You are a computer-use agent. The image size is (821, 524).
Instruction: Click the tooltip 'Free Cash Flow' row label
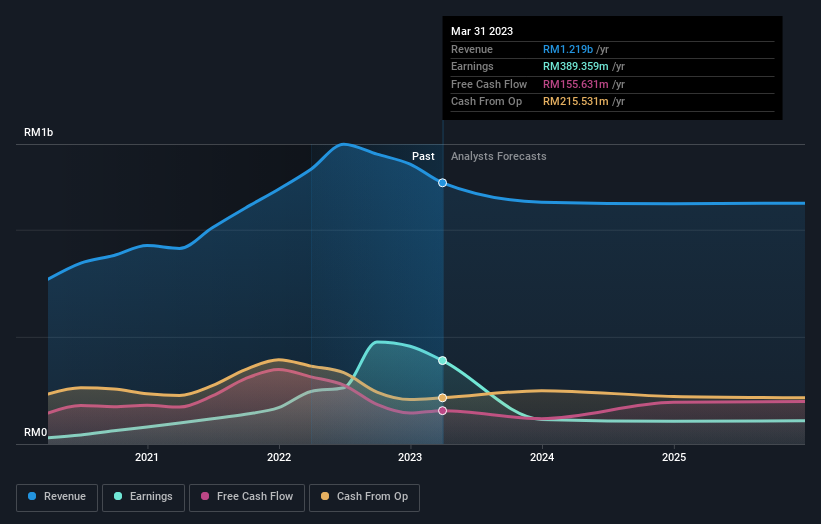click(489, 84)
